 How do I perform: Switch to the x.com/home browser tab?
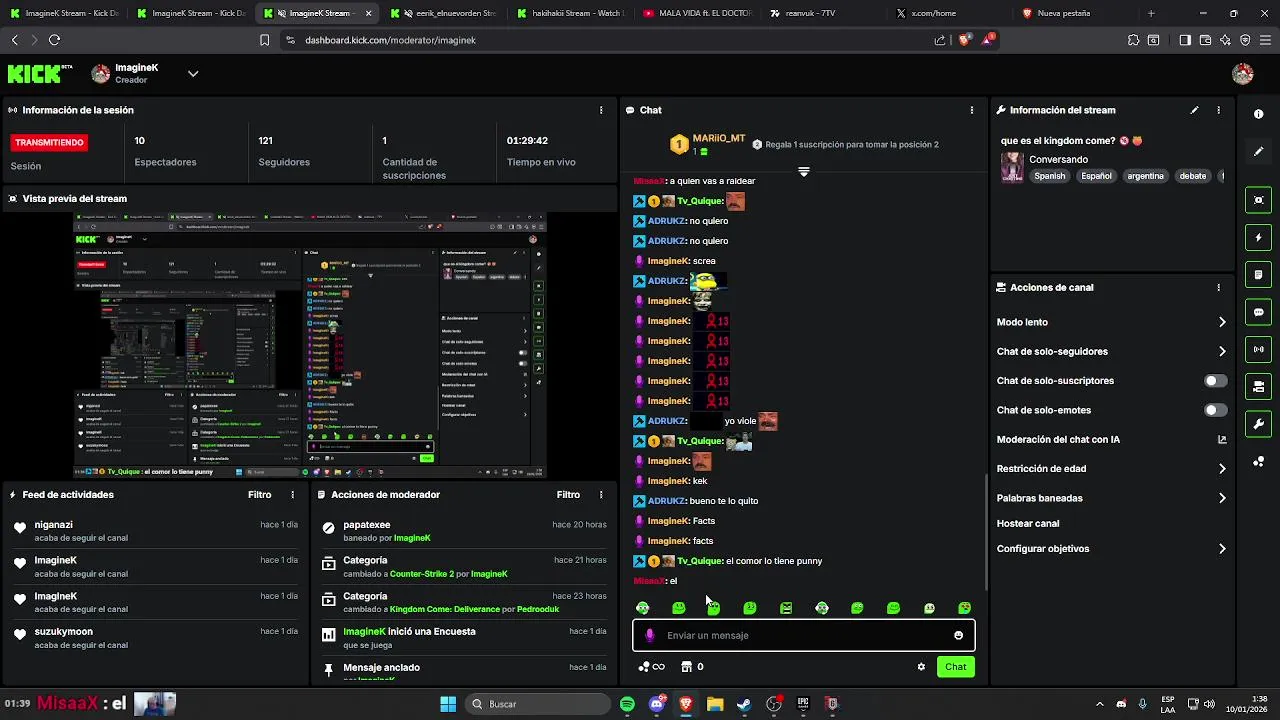tap(949, 13)
